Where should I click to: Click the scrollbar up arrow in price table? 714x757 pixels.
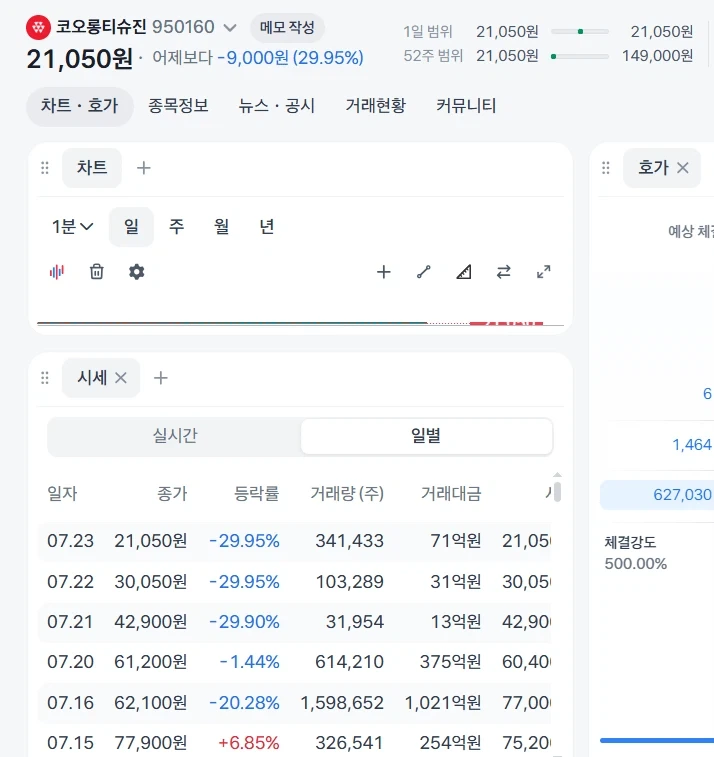(x=557, y=475)
